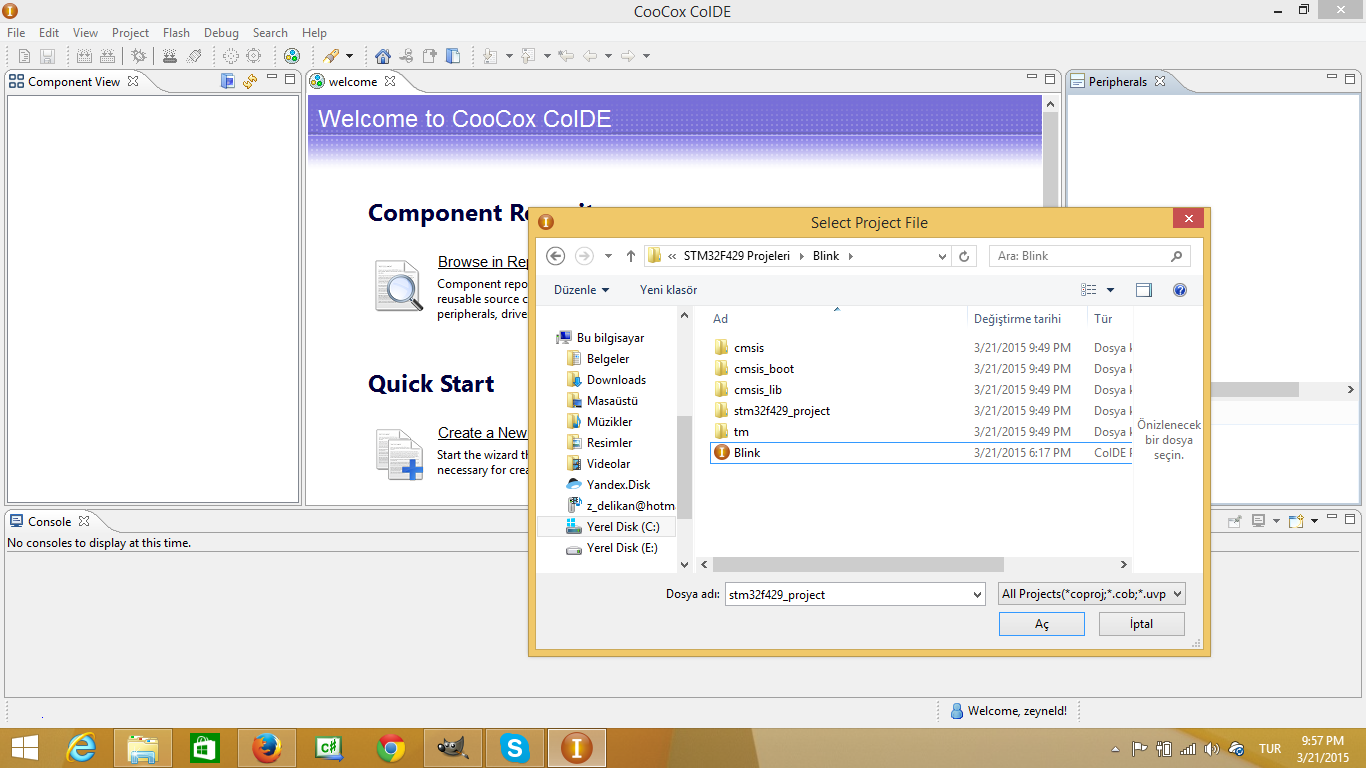
Task: Click the Next Annotation toolbar icon
Action: pos(490,56)
